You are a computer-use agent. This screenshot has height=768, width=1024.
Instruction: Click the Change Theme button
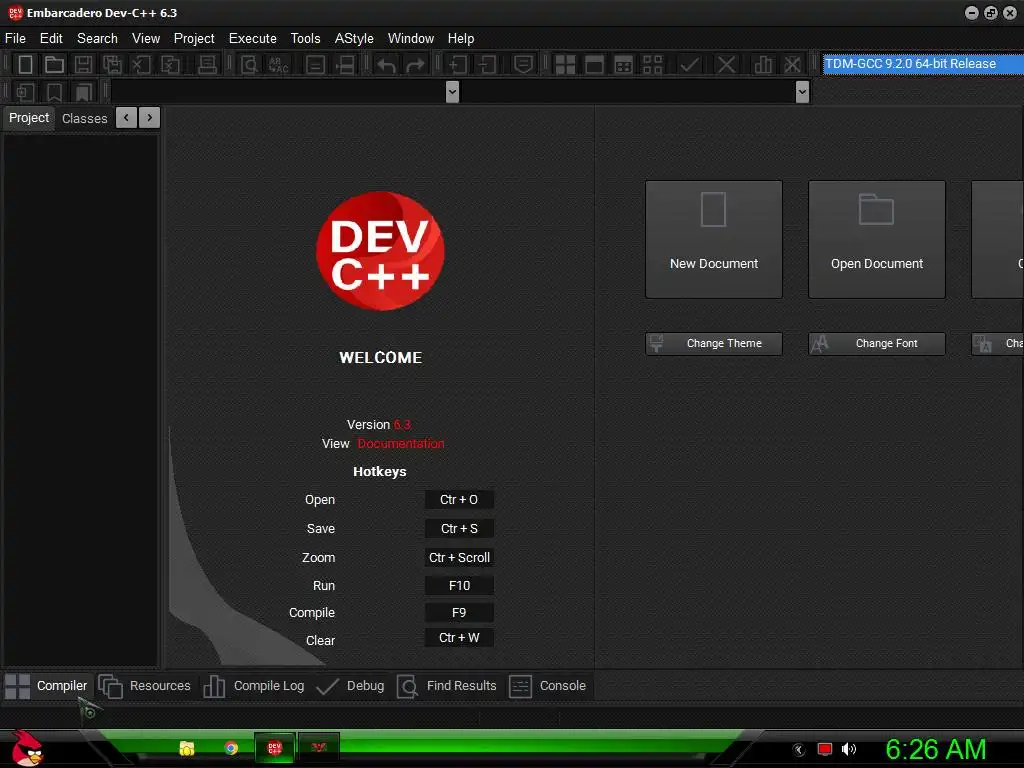pos(714,344)
